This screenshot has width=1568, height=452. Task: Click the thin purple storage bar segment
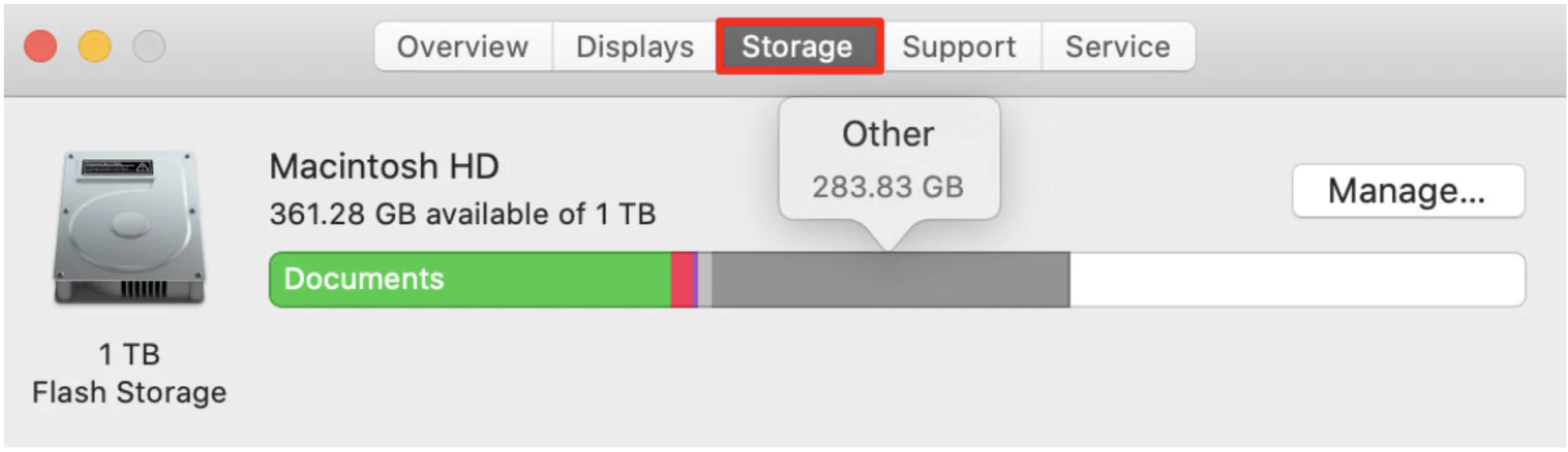click(x=695, y=279)
